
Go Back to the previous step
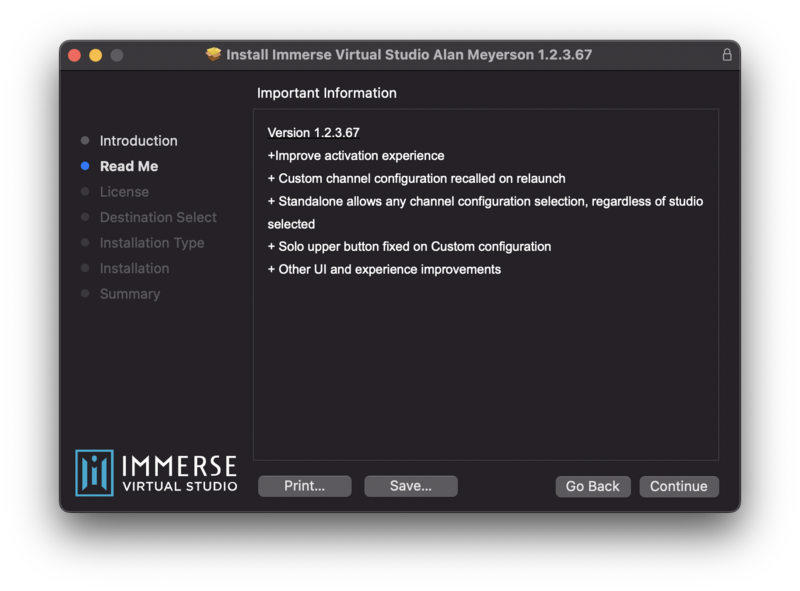593,486
